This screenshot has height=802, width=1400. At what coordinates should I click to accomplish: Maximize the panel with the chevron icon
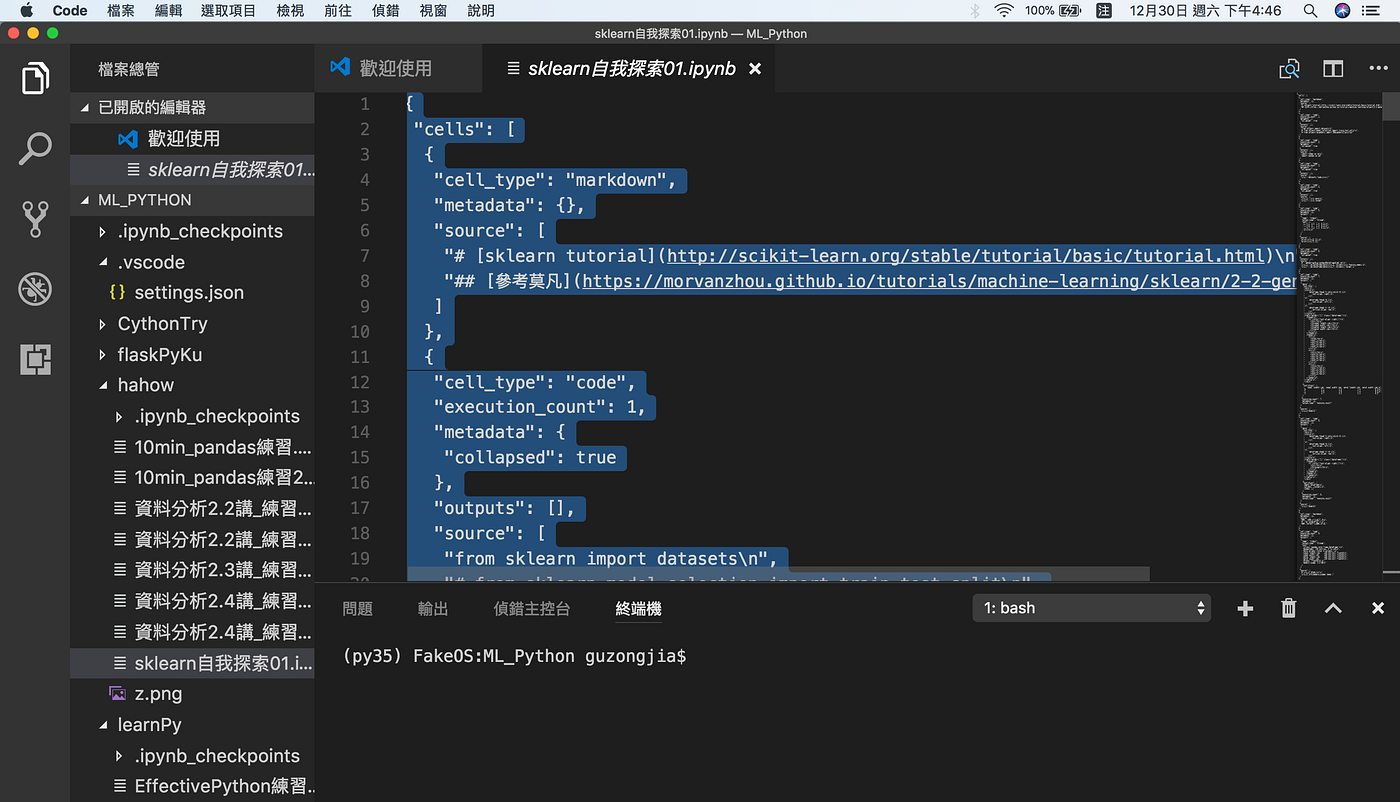(x=1333, y=607)
